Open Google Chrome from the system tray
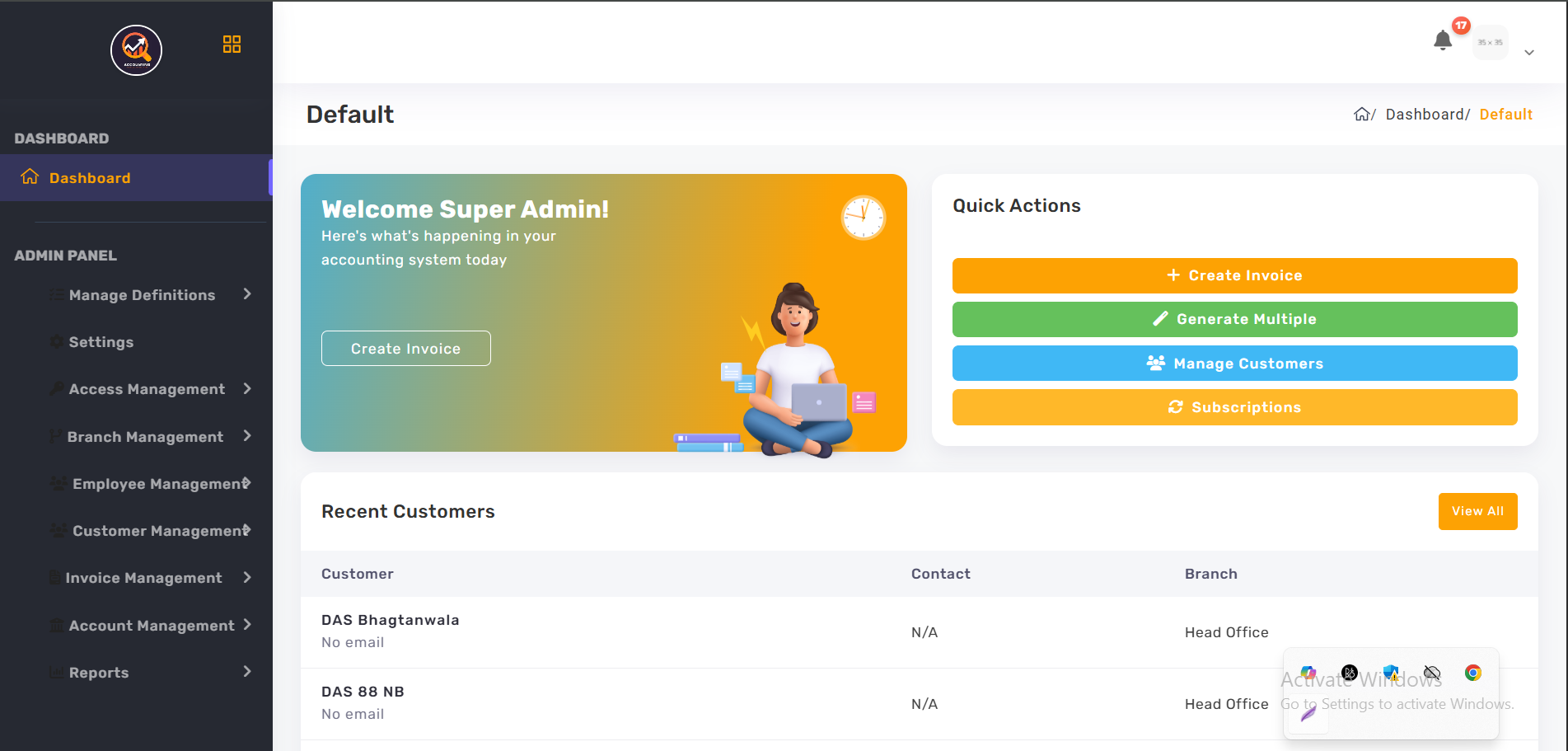This screenshot has width=1568, height=751. tap(1472, 673)
